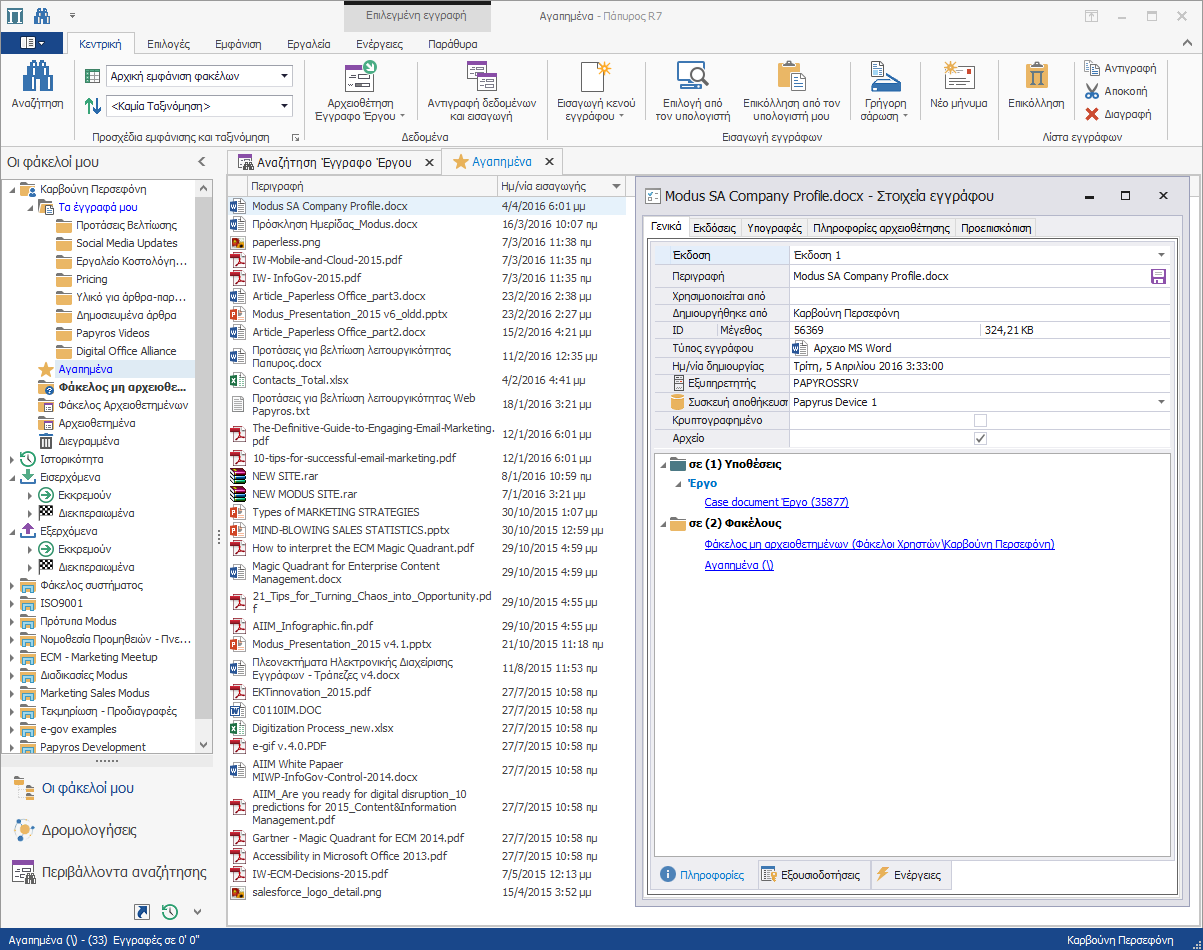Open sidebar footer overflow chevron
The width and height of the screenshot is (1203, 950).
[x=197, y=911]
